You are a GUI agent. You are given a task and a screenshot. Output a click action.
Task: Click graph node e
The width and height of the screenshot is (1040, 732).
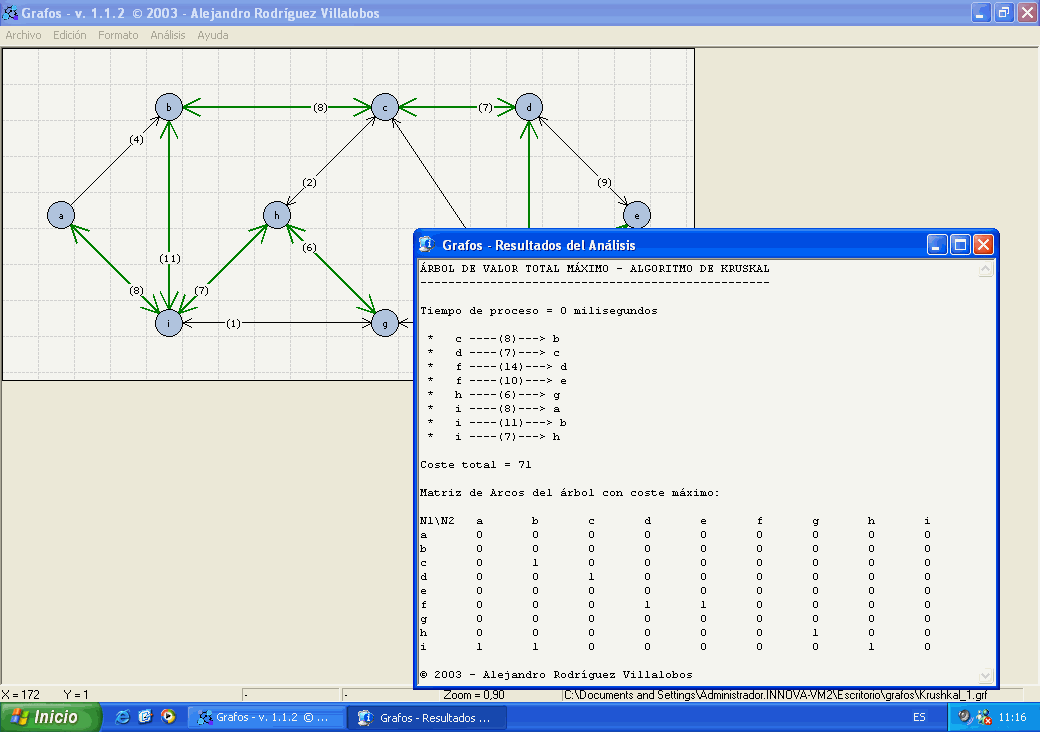click(636, 215)
